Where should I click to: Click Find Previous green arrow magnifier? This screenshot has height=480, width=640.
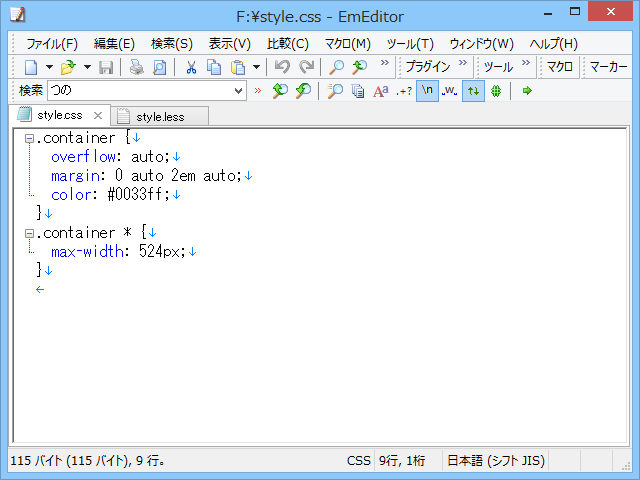[x=280, y=91]
